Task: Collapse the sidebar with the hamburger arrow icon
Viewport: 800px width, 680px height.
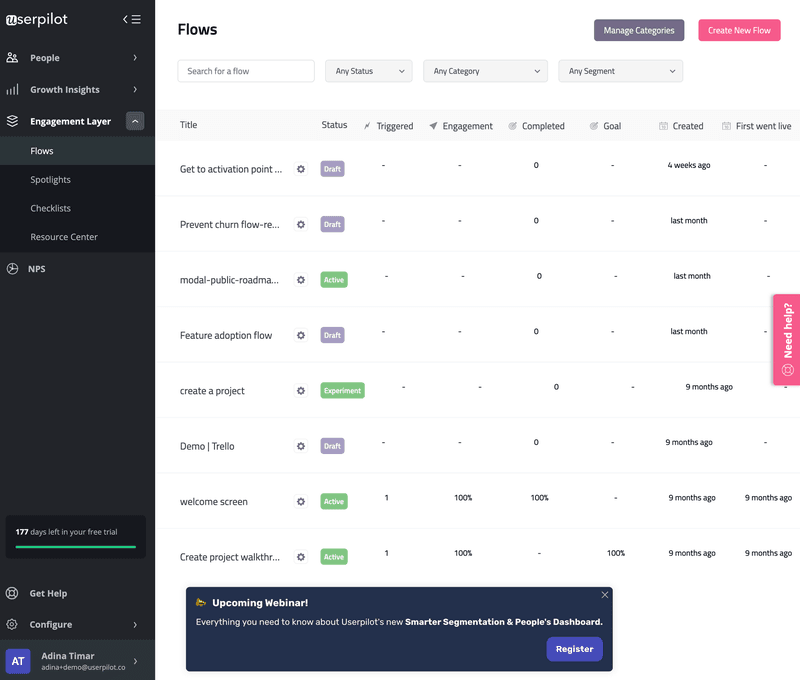Action: pyautogui.click(x=131, y=19)
